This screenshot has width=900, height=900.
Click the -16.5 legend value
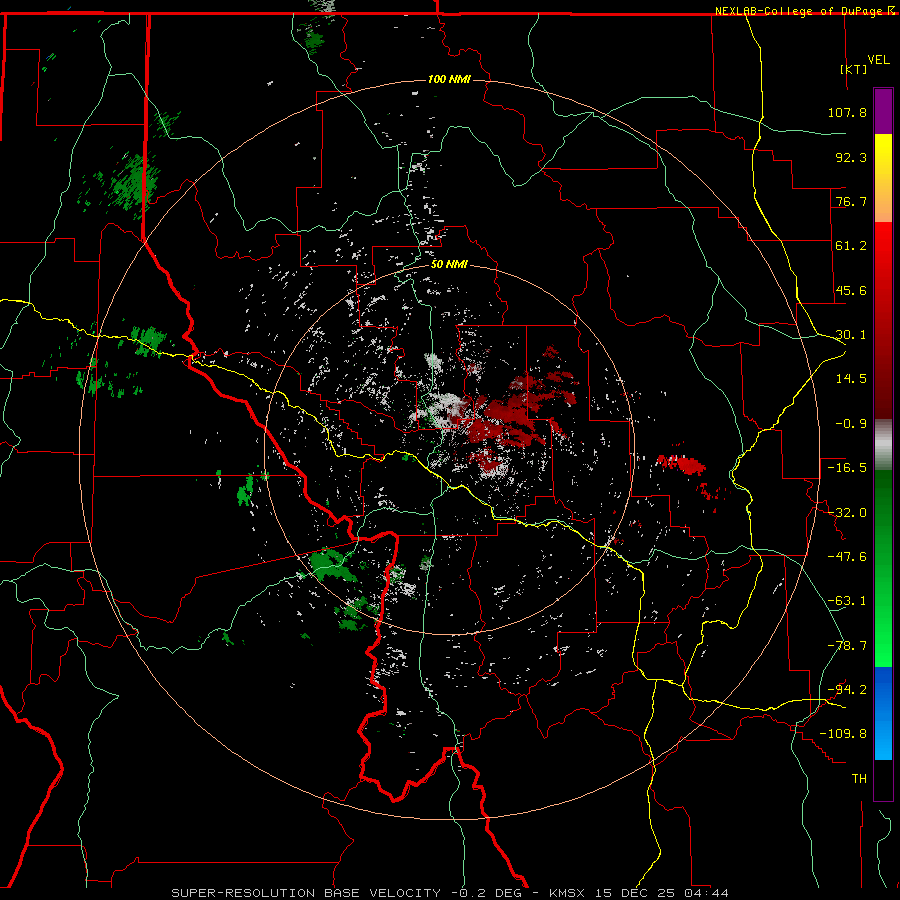pyautogui.click(x=847, y=468)
